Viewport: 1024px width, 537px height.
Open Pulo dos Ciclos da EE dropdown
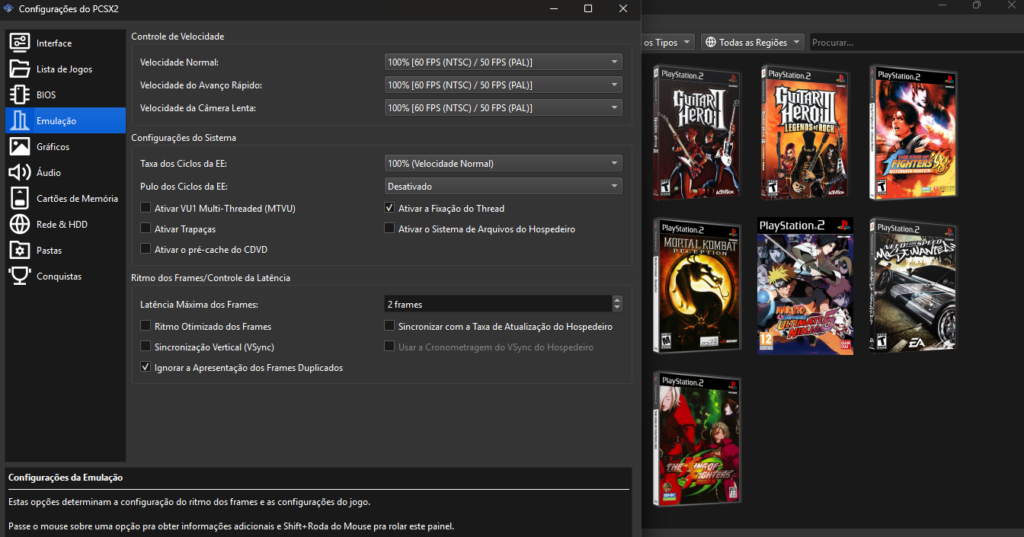coord(503,186)
